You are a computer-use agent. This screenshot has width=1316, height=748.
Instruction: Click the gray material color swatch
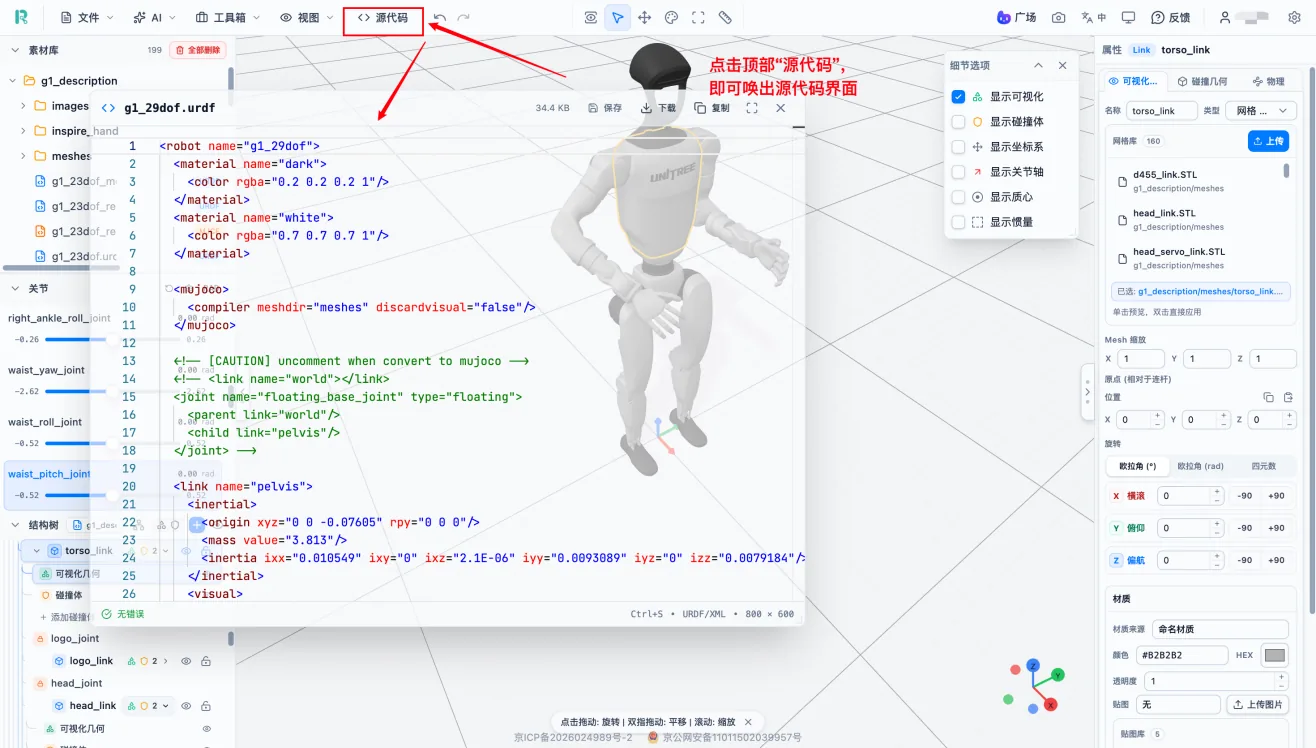1275,656
